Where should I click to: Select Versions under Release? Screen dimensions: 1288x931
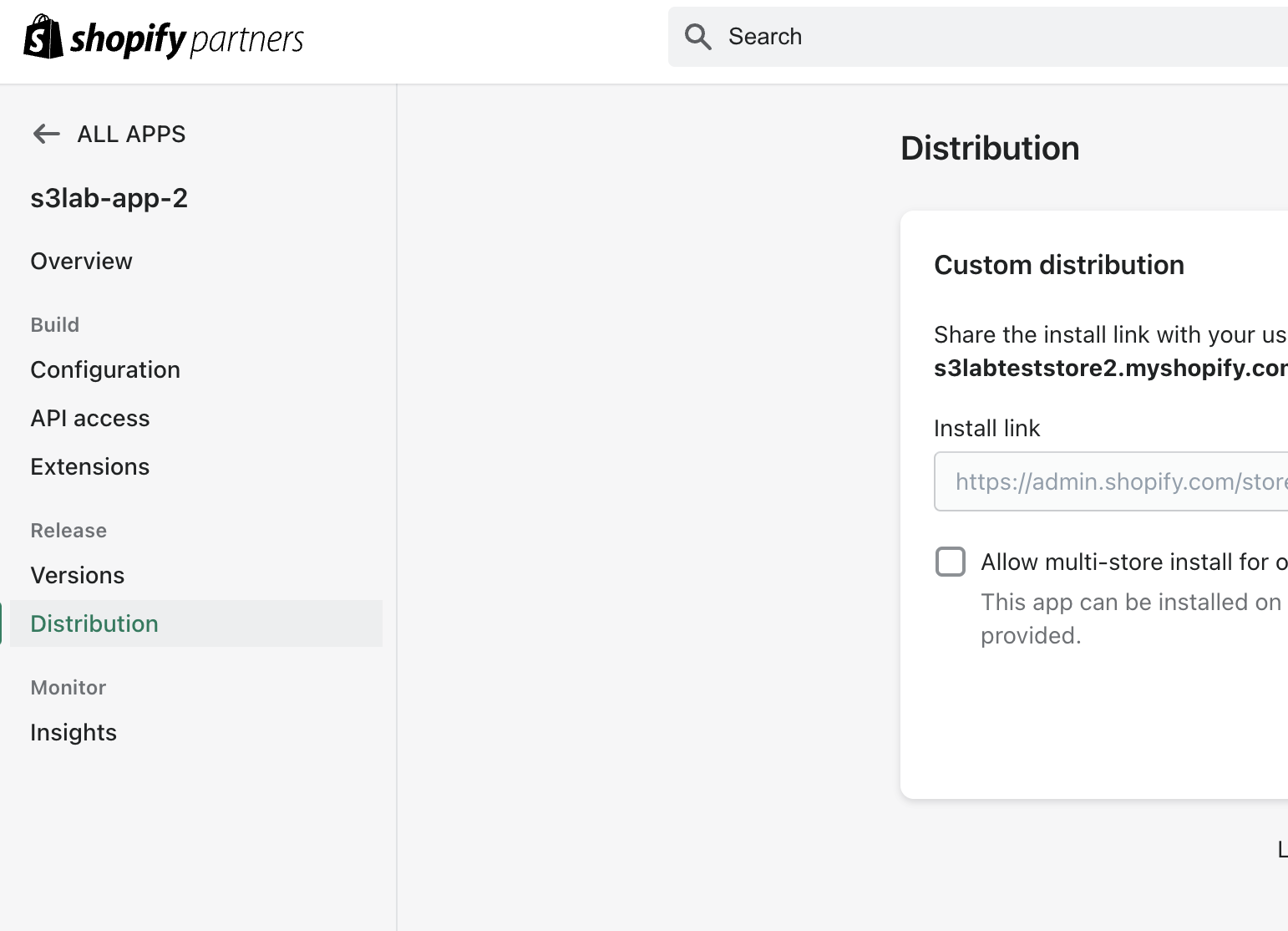coord(77,575)
